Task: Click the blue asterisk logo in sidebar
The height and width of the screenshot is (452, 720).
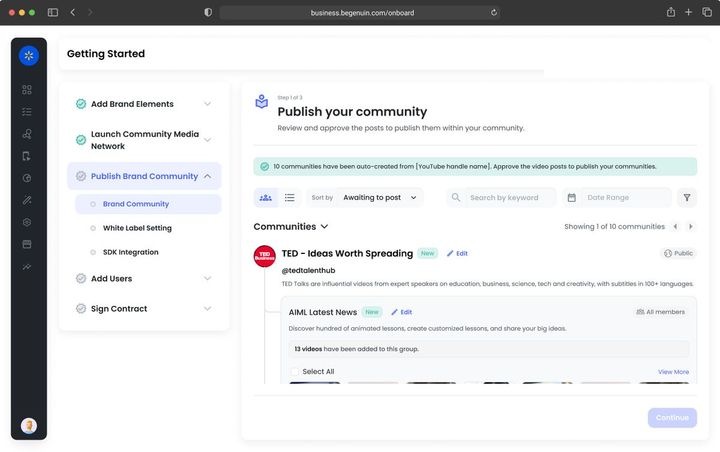Action: [x=28, y=56]
